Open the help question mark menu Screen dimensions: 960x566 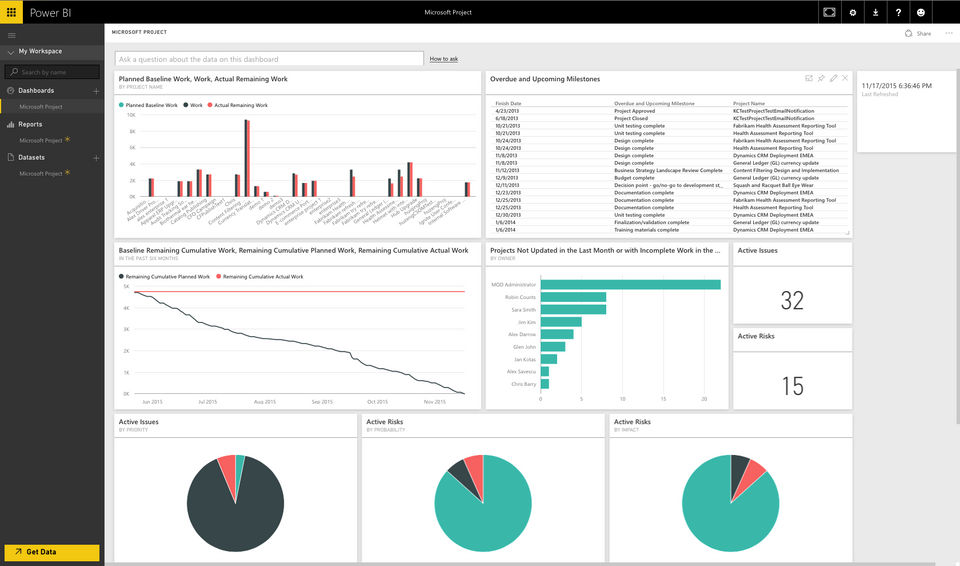pos(898,12)
